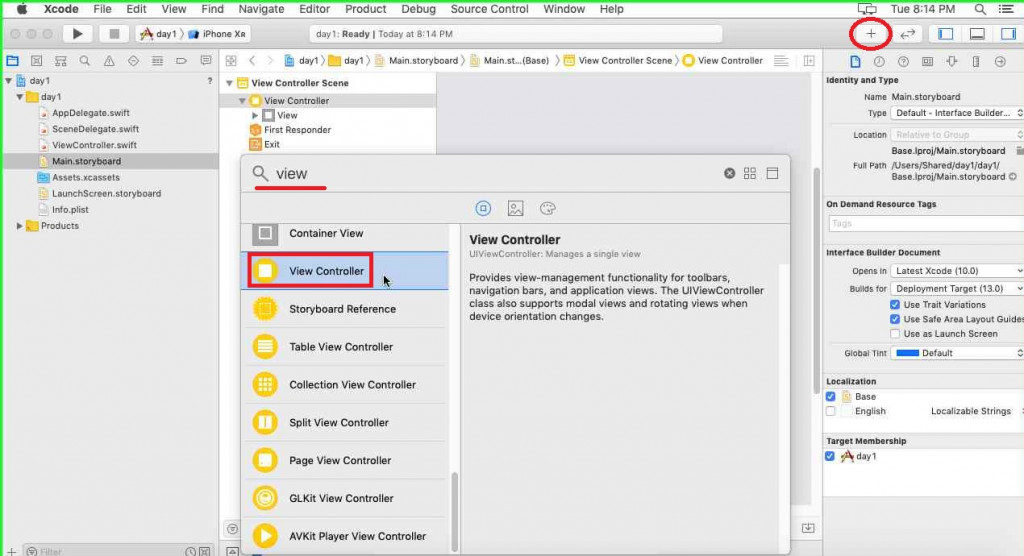Select GLKit View Controller object
The image size is (1024, 556).
click(345, 498)
